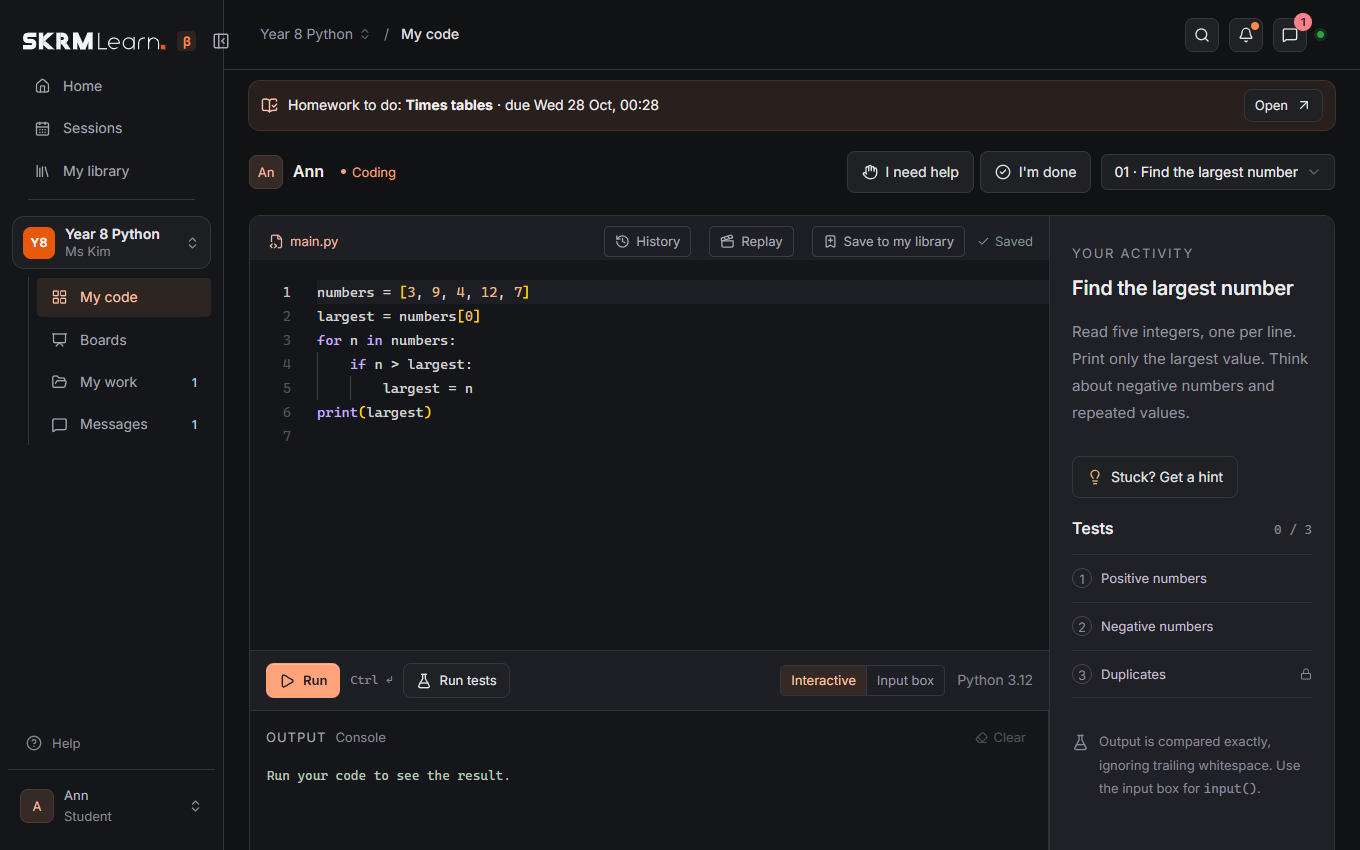
Task: Click the beta badge next to logo
Action: 186,41
